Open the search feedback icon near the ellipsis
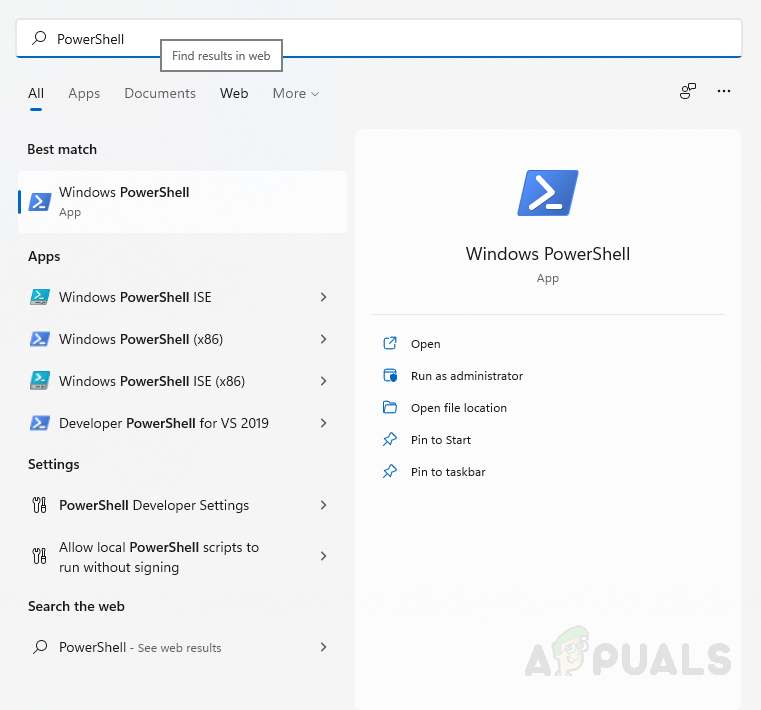The height and width of the screenshot is (710, 761). (688, 91)
